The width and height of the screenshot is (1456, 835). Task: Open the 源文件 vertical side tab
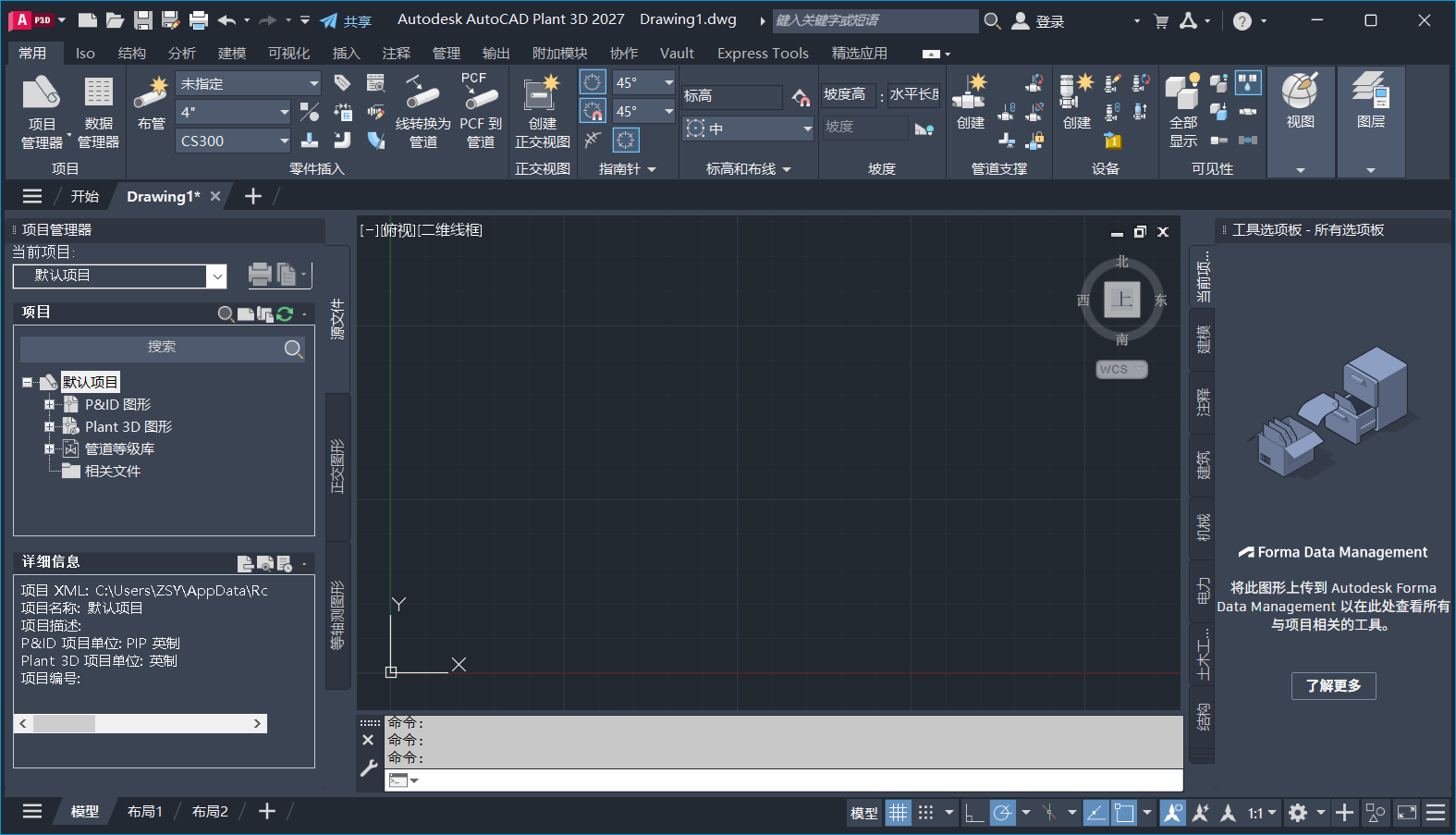[337, 318]
